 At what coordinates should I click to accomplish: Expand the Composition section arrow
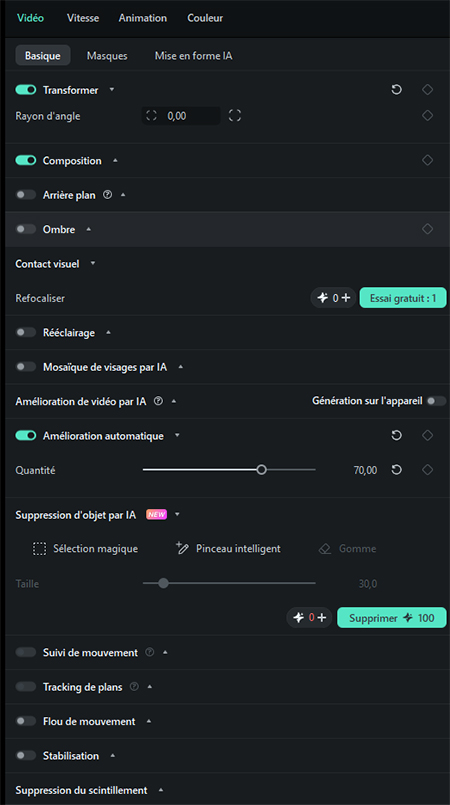(x=115, y=160)
